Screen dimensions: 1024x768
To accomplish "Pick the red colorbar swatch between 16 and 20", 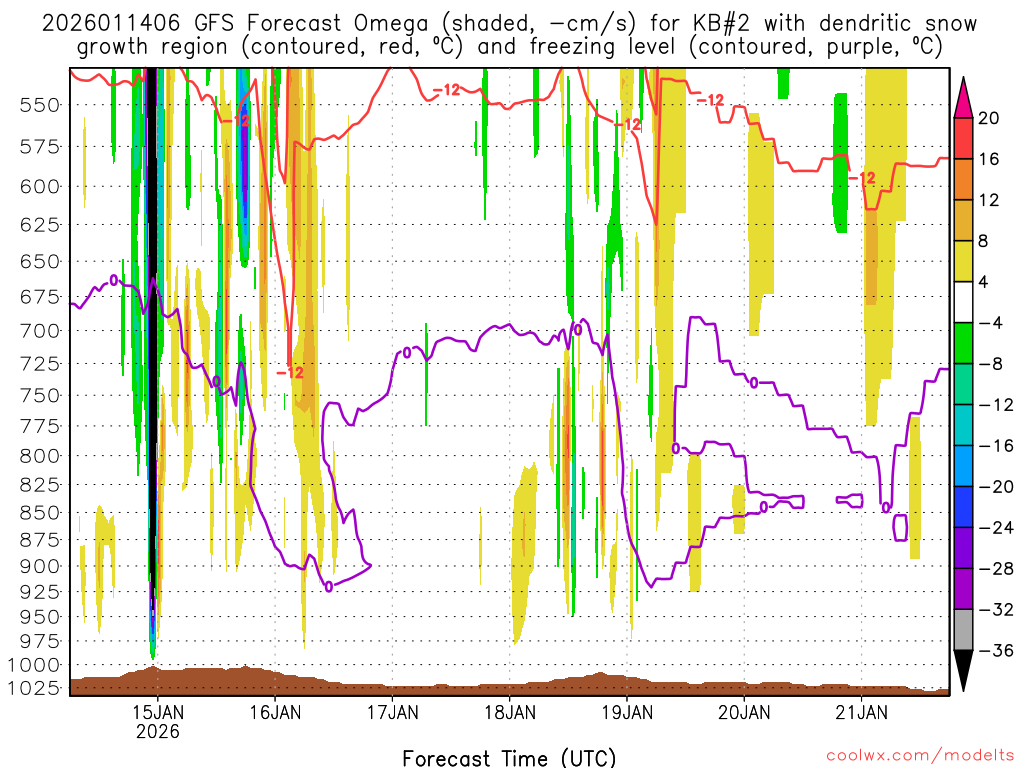I will click(x=963, y=138).
